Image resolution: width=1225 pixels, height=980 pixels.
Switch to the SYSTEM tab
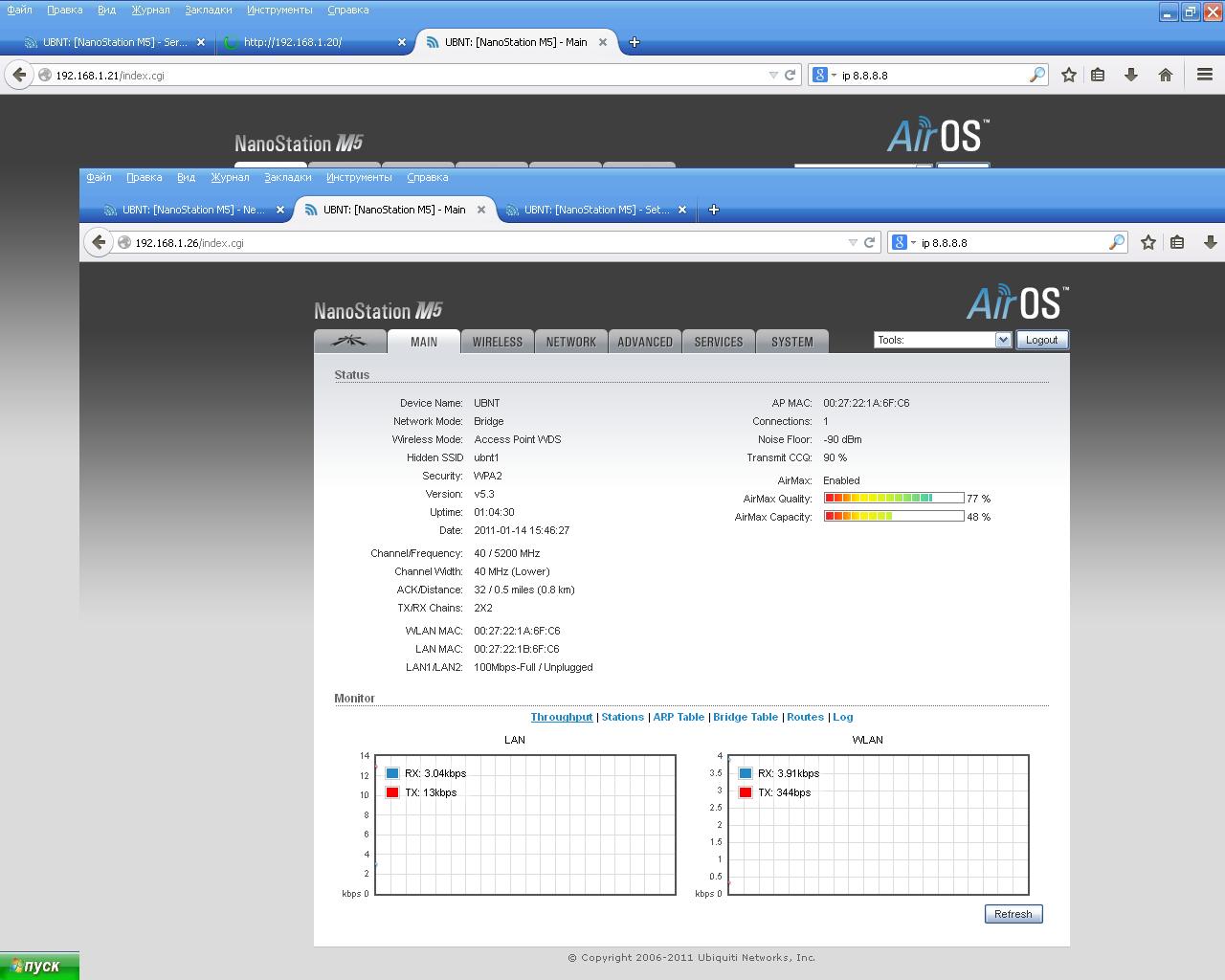pos(792,342)
